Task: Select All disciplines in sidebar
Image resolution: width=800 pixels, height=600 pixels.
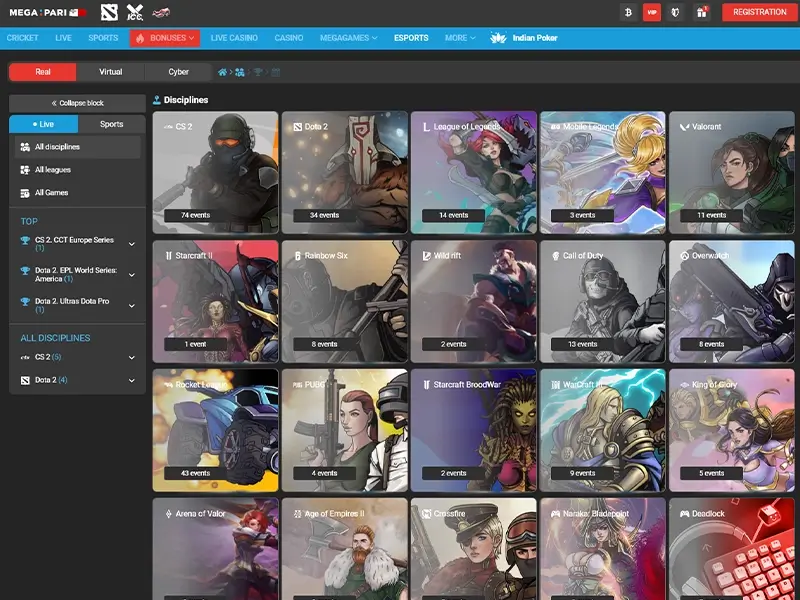Action: [78, 147]
